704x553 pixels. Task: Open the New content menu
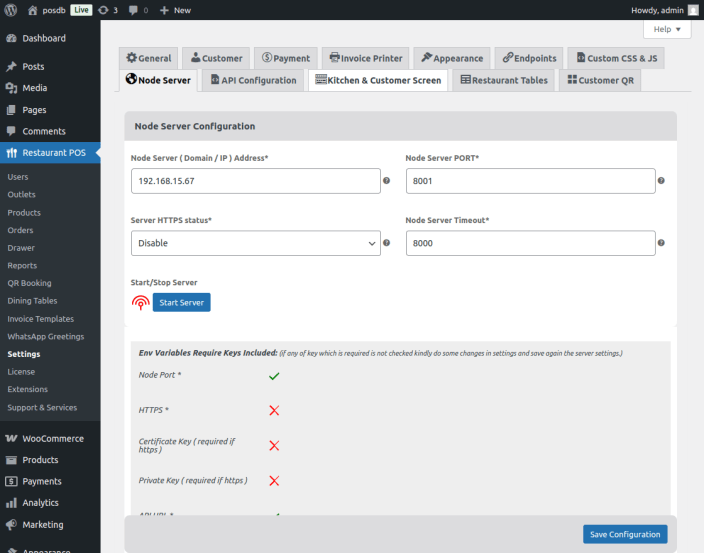coord(175,10)
